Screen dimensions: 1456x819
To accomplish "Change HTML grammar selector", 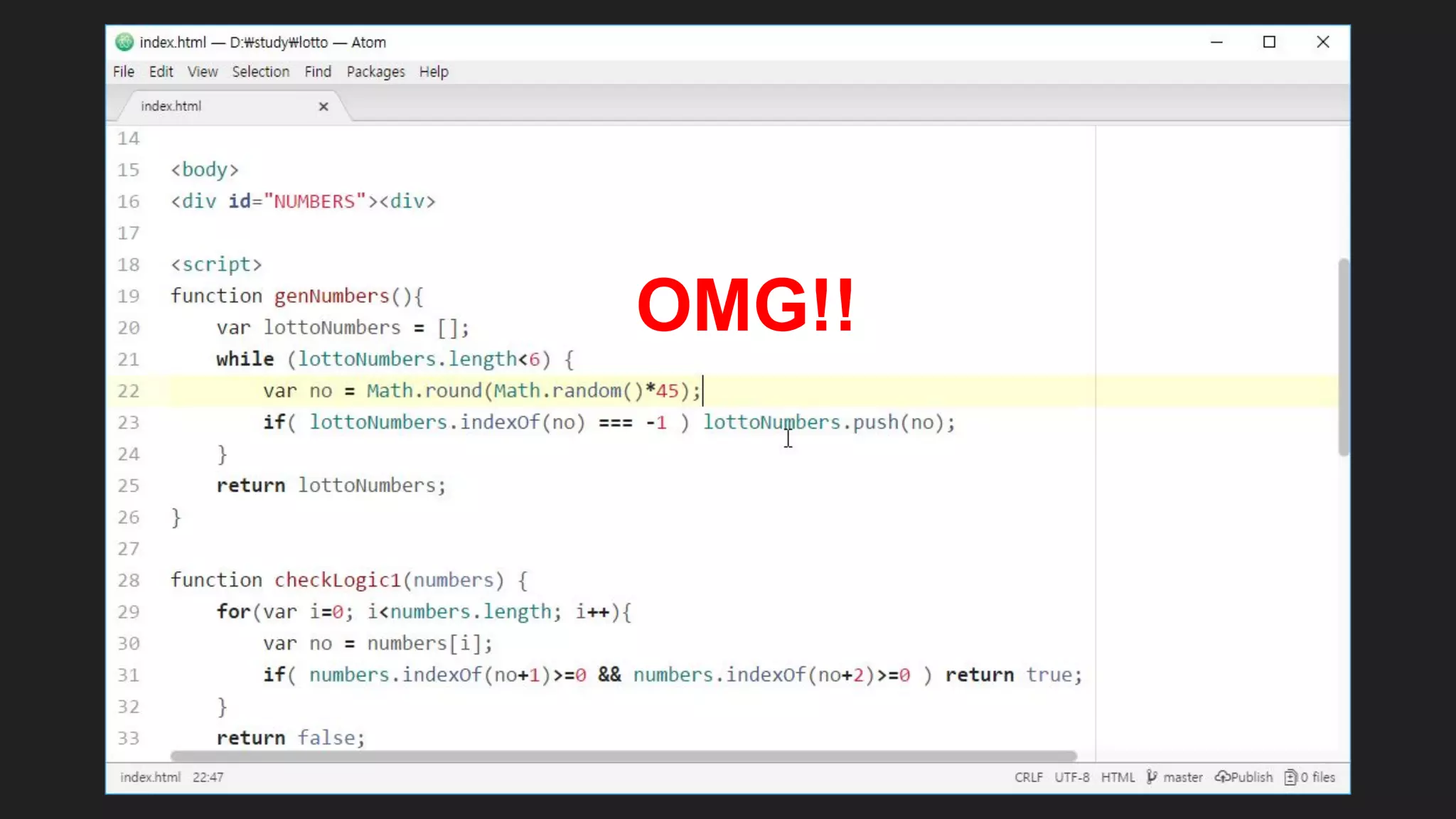I will pos(1118,777).
